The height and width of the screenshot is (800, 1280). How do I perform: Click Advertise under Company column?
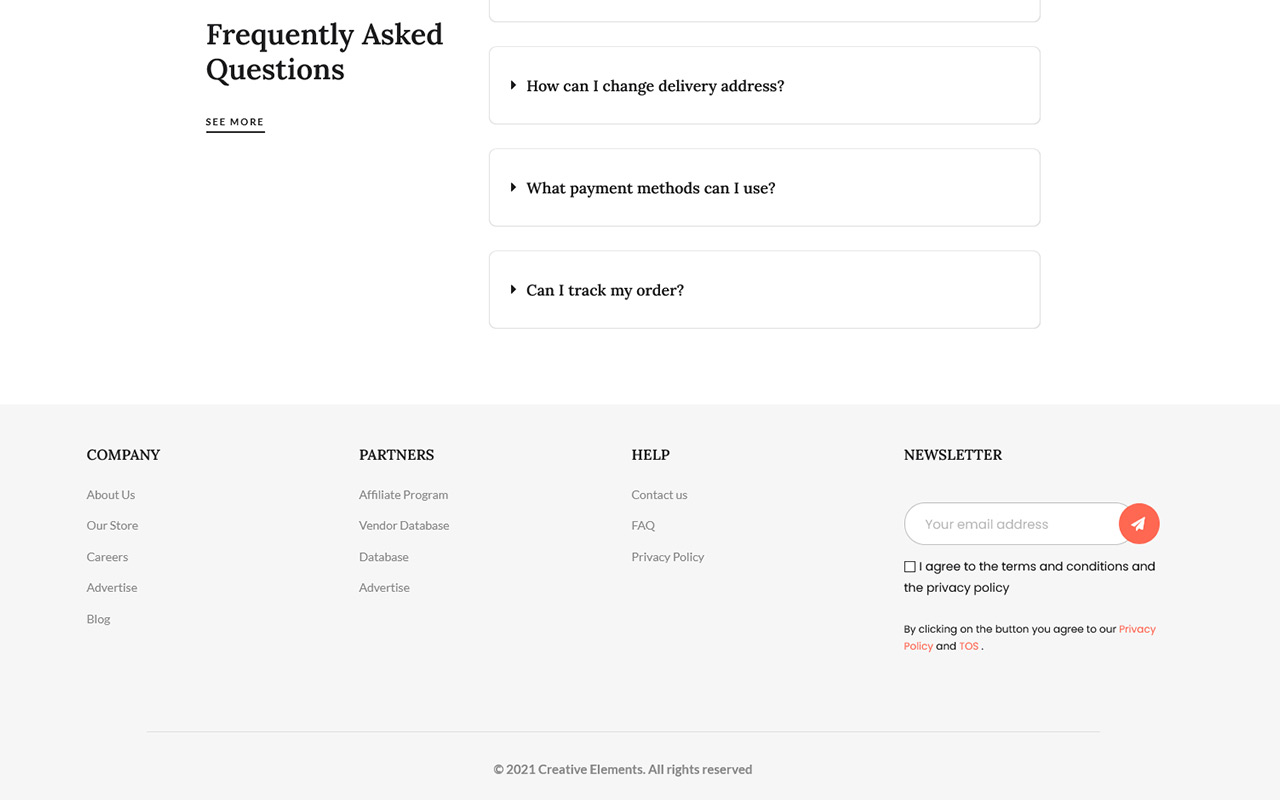tap(112, 588)
